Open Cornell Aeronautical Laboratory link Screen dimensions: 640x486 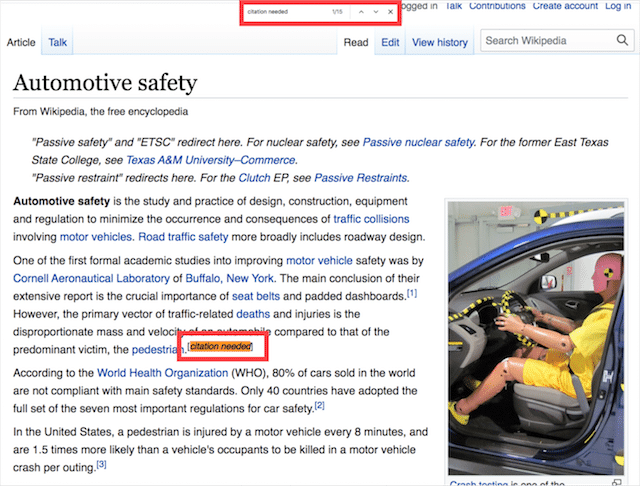[x=91, y=278]
